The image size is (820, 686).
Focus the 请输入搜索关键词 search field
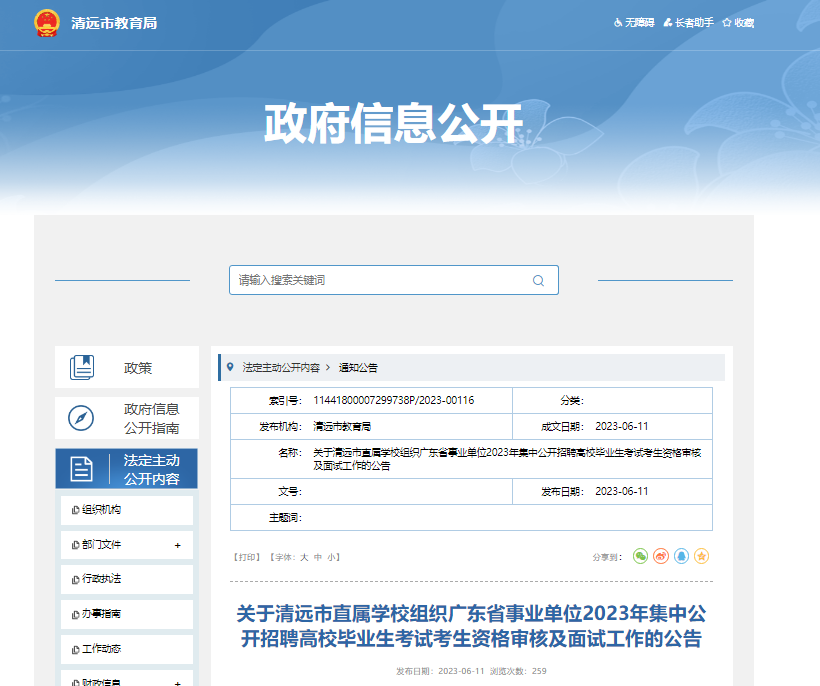tap(380, 280)
